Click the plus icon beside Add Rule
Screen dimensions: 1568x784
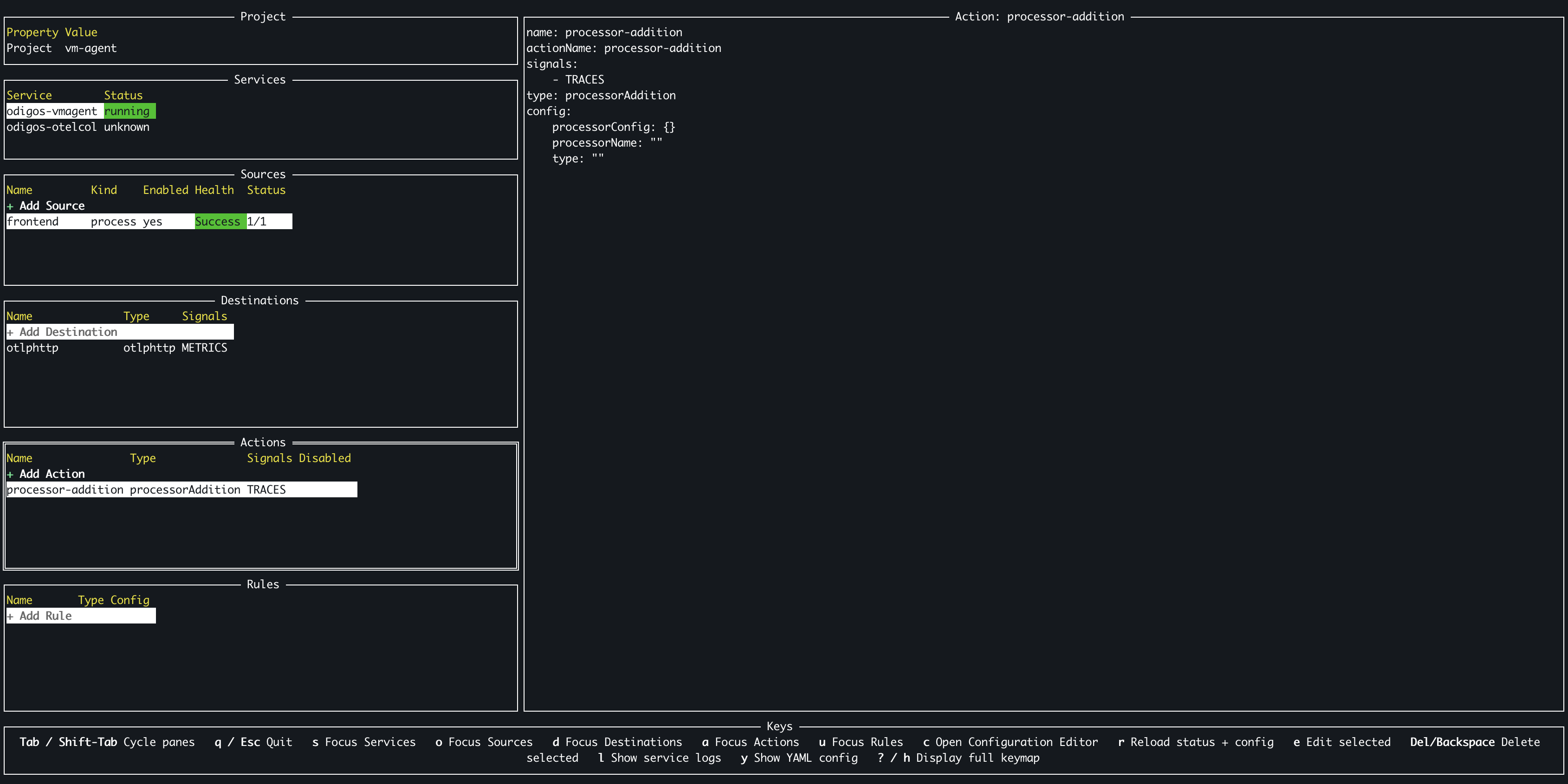tap(10, 616)
